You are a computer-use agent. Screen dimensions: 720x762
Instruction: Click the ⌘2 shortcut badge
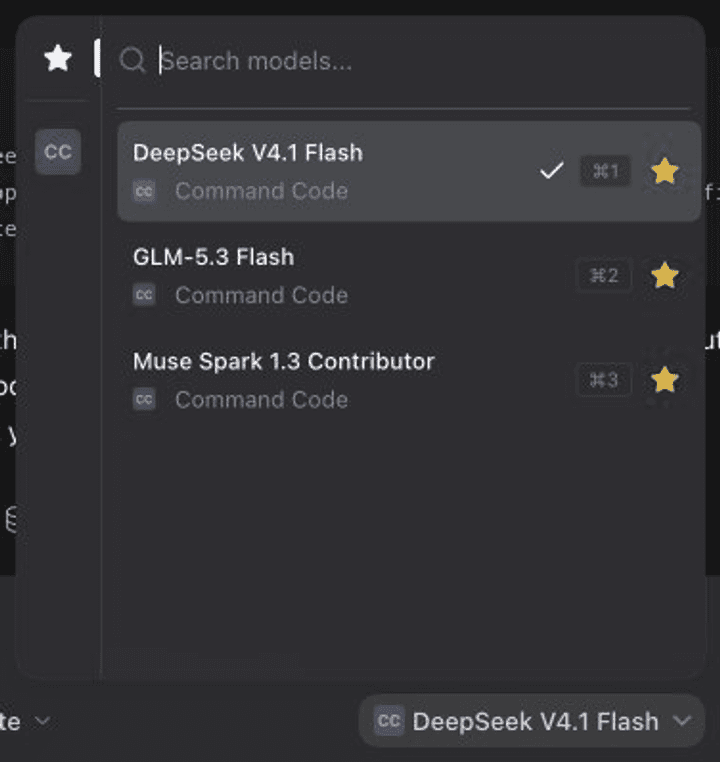click(x=604, y=276)
